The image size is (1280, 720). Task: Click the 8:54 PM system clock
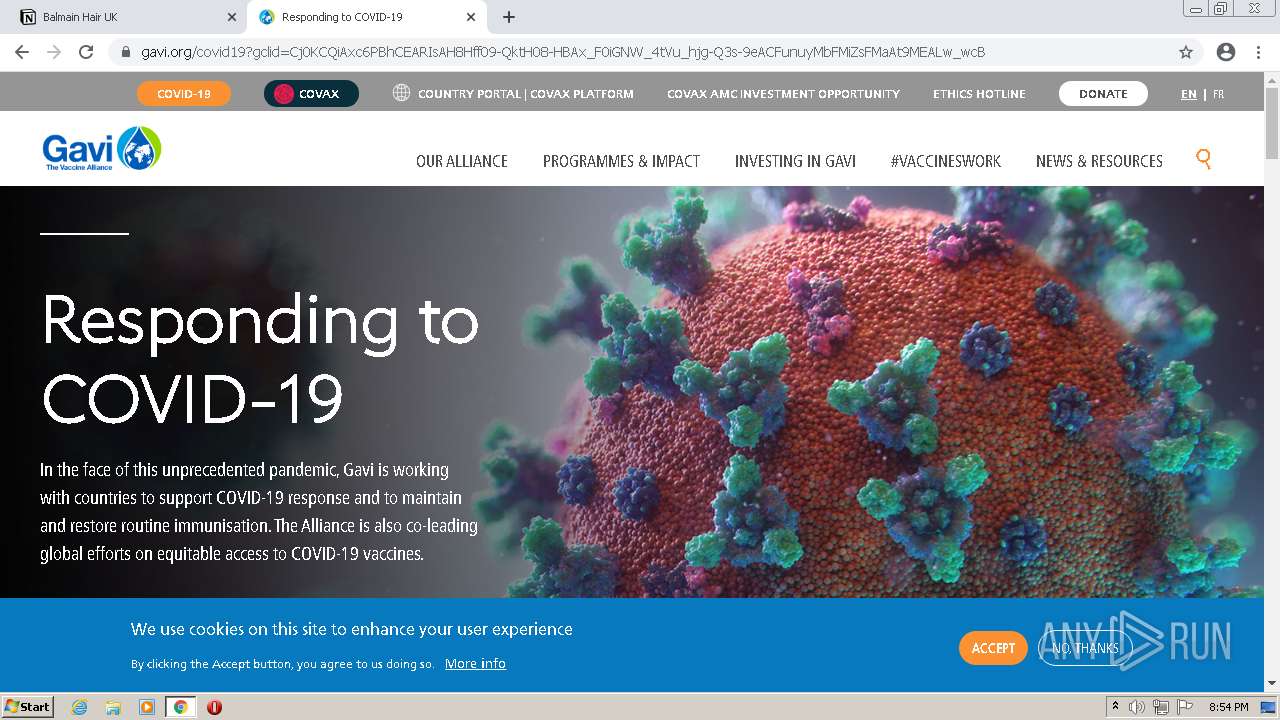pos(1228,707)
